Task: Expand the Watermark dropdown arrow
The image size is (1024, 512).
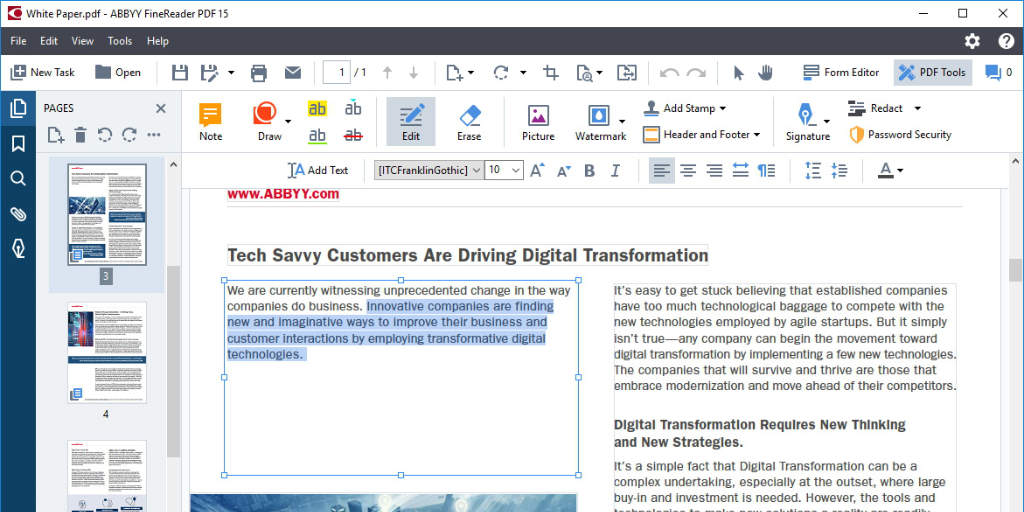Action: pos(622,121)
